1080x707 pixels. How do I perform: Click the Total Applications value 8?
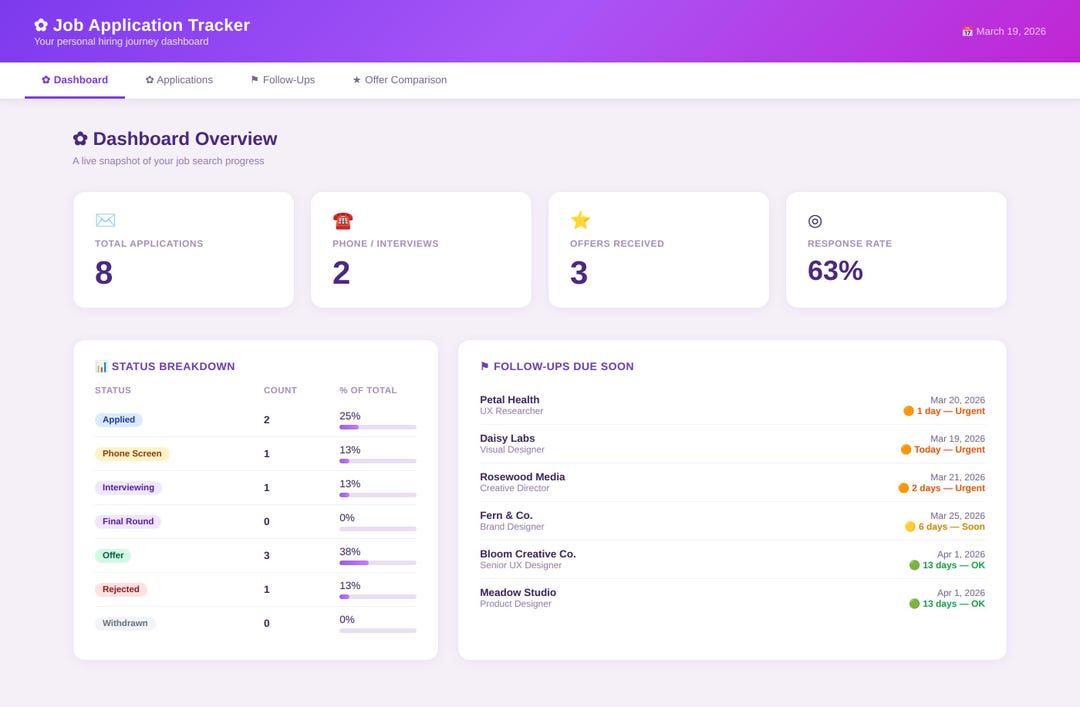coord(104,273)
